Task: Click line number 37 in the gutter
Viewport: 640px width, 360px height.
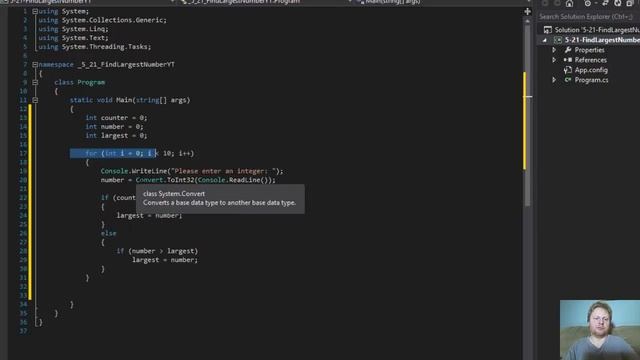Action: [23, 331]
